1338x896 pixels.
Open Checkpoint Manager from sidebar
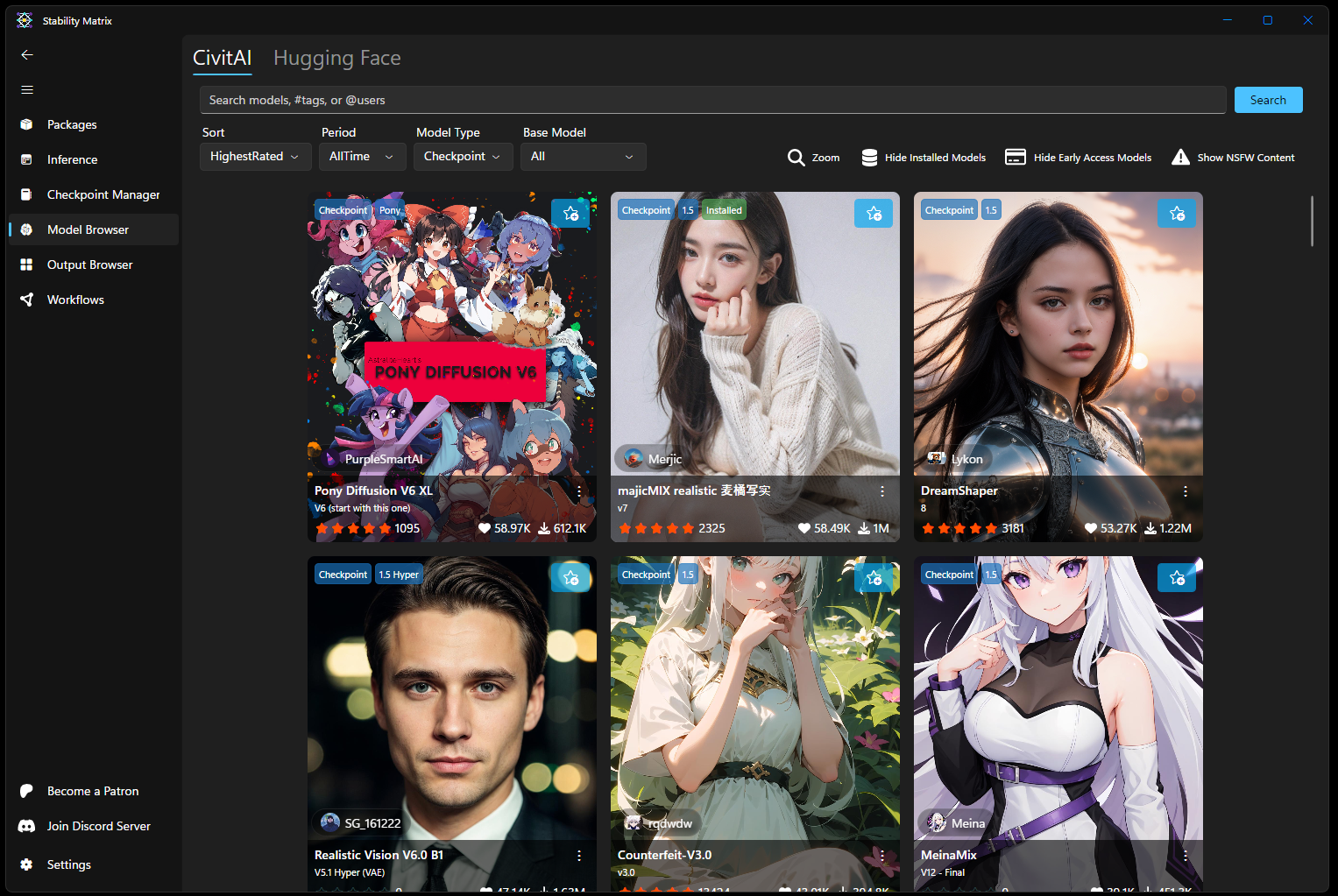tap(93, 194)
